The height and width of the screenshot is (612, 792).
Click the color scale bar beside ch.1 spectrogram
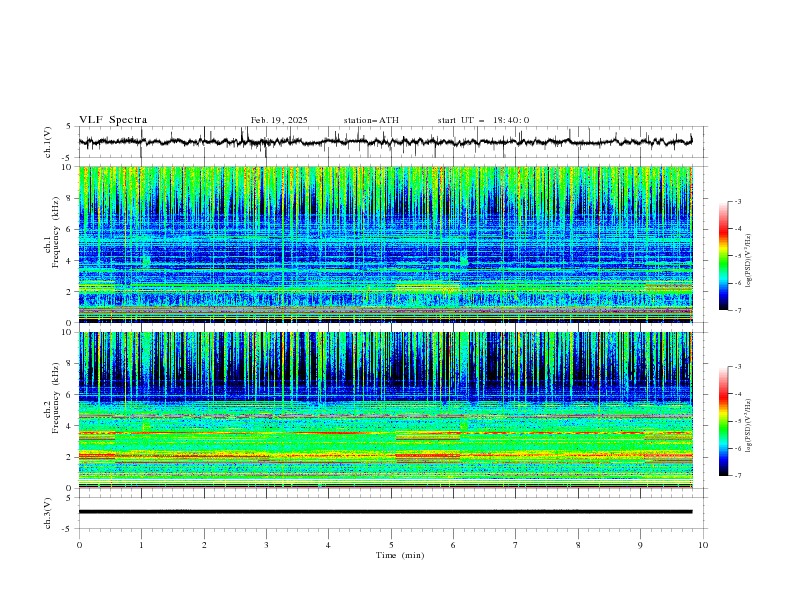click(x=723, y=255)
